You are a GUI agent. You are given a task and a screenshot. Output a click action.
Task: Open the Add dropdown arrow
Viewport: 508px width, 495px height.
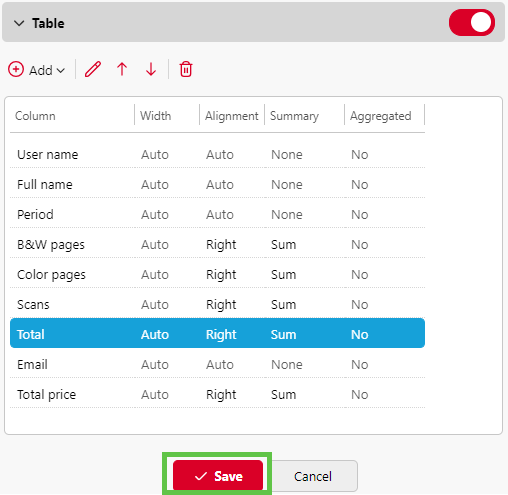[61, 70]
